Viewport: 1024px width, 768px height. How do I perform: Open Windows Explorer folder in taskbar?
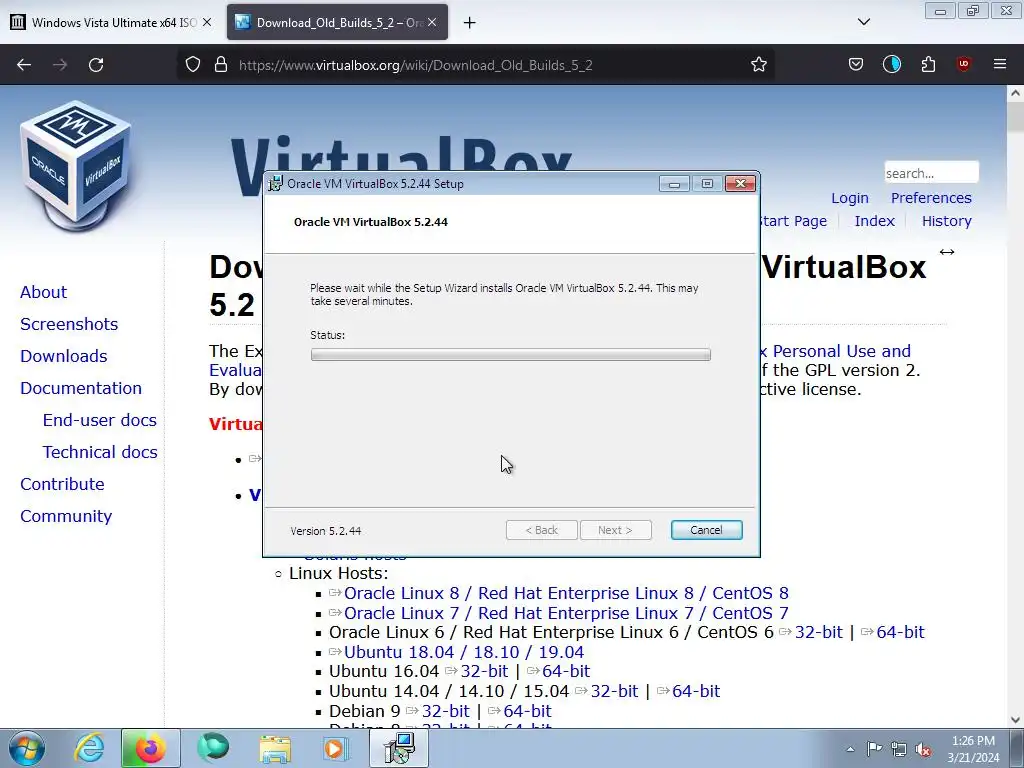275,748
